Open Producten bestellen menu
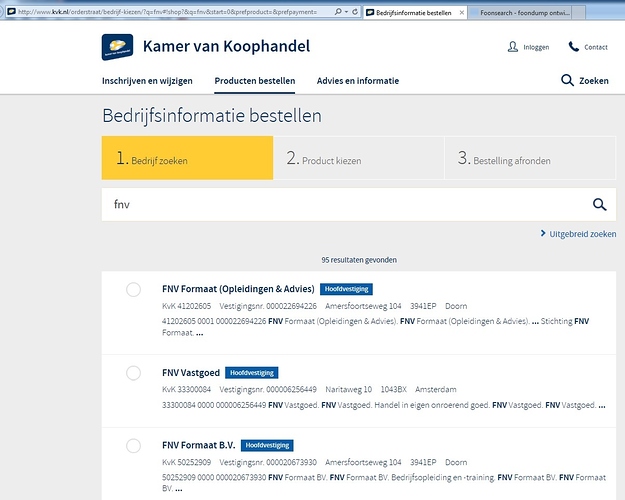The width and height of the screenshot is (625, 500). (x=255, y=81)
